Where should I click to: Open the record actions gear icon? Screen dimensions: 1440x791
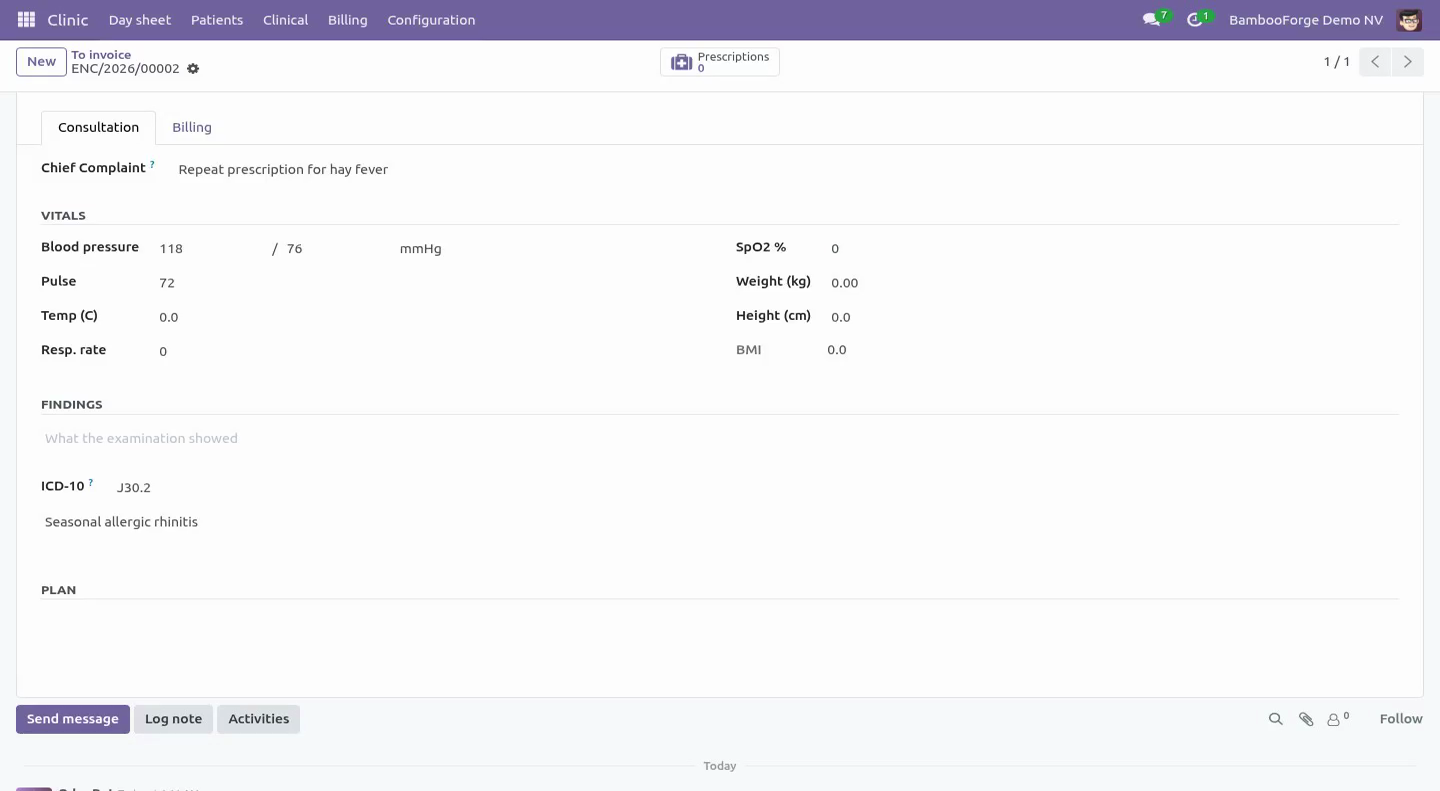pyautogui.click(x=193, y=69)
